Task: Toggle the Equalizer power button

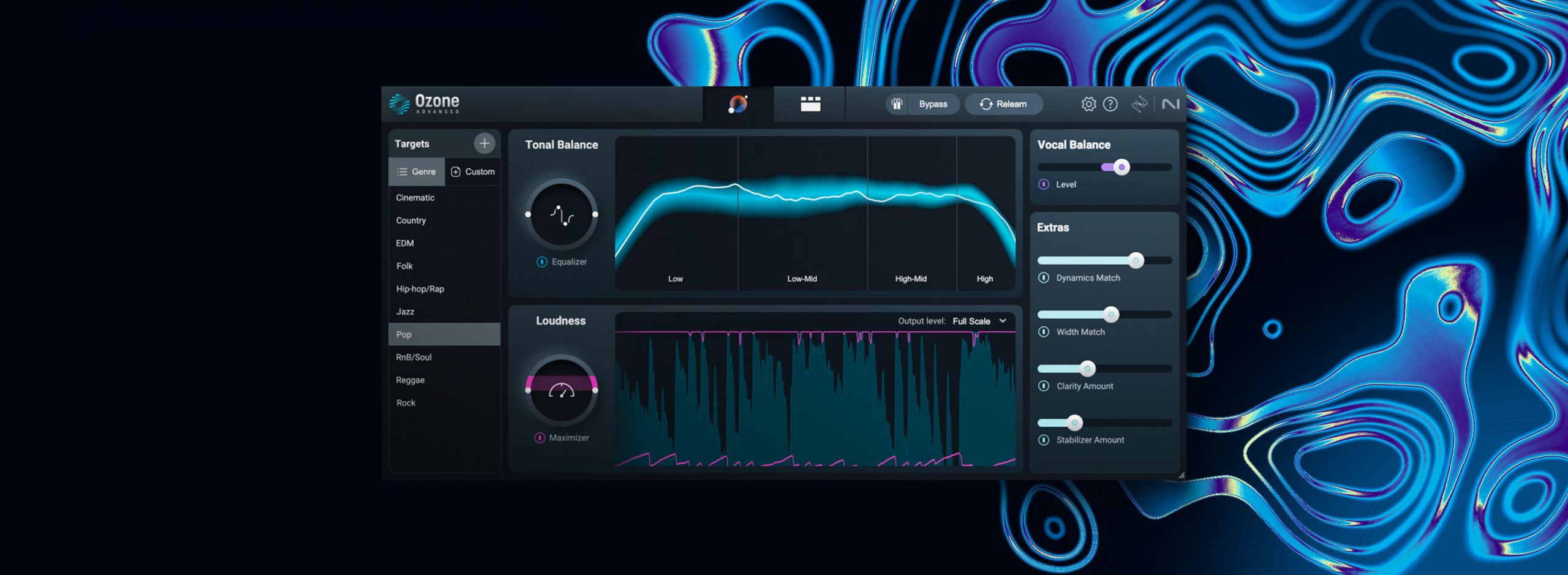Action: pyautogui.click(x=541, y=262)
